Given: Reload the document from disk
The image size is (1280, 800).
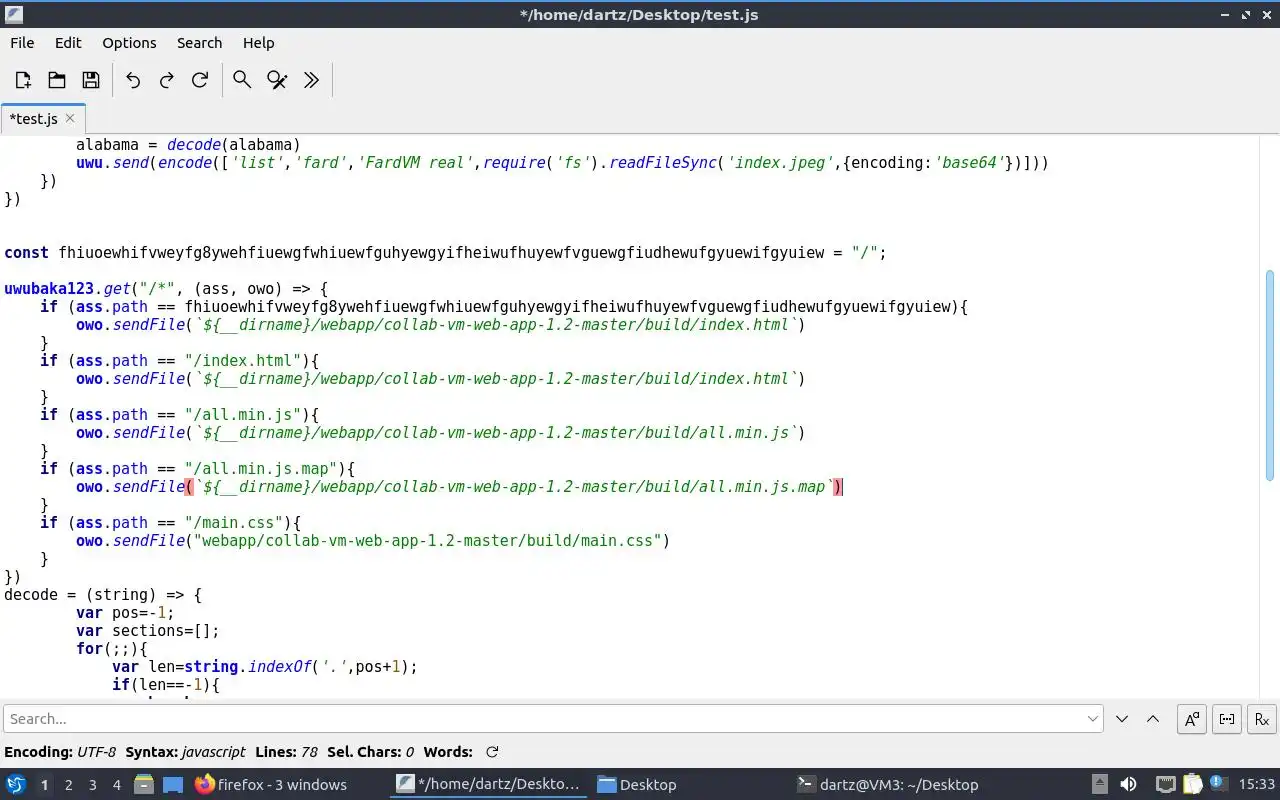Looking at the screenshot, I should pyautogui.click(x=200, y=80).
